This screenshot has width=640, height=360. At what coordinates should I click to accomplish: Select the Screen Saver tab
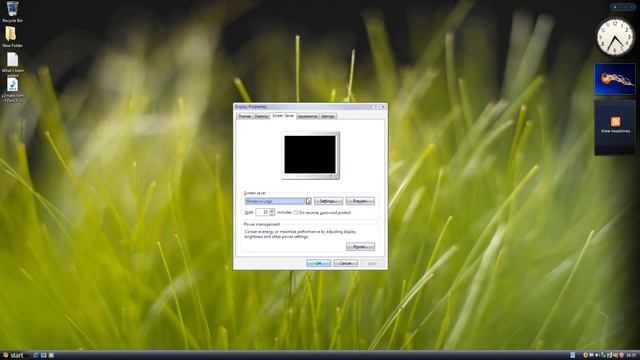click(283, 116)
